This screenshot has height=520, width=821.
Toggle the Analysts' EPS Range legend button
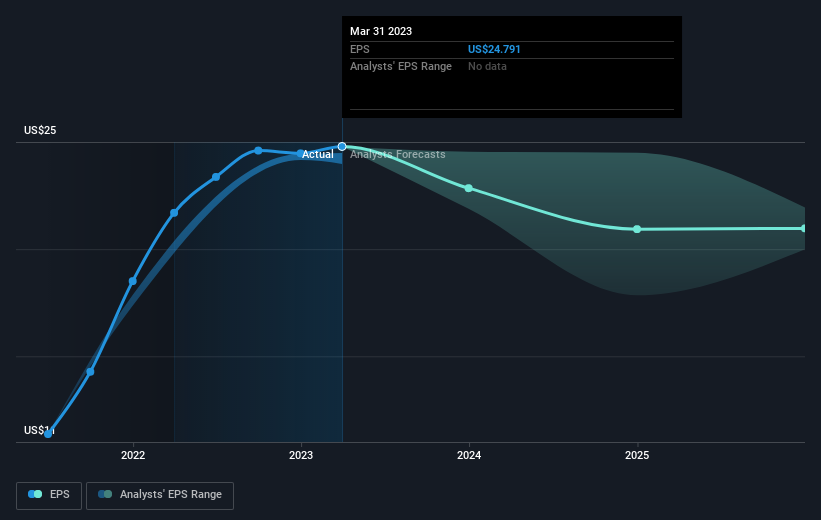coord(160,495)
